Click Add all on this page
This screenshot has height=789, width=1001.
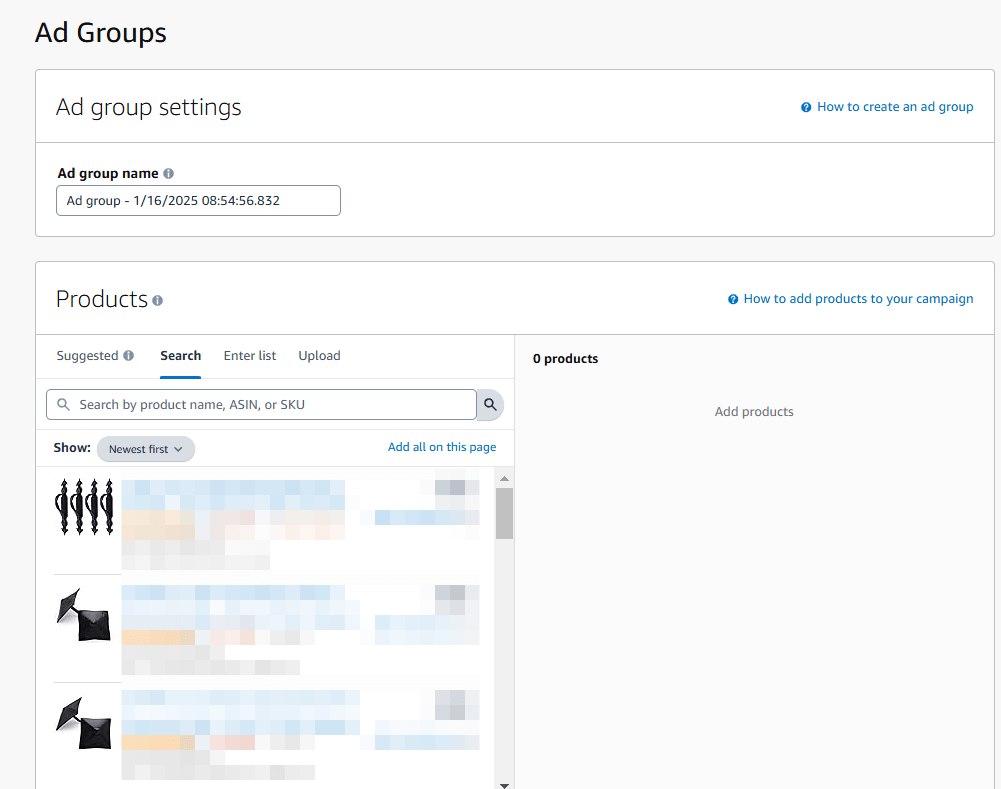click(x=441, y=447)
